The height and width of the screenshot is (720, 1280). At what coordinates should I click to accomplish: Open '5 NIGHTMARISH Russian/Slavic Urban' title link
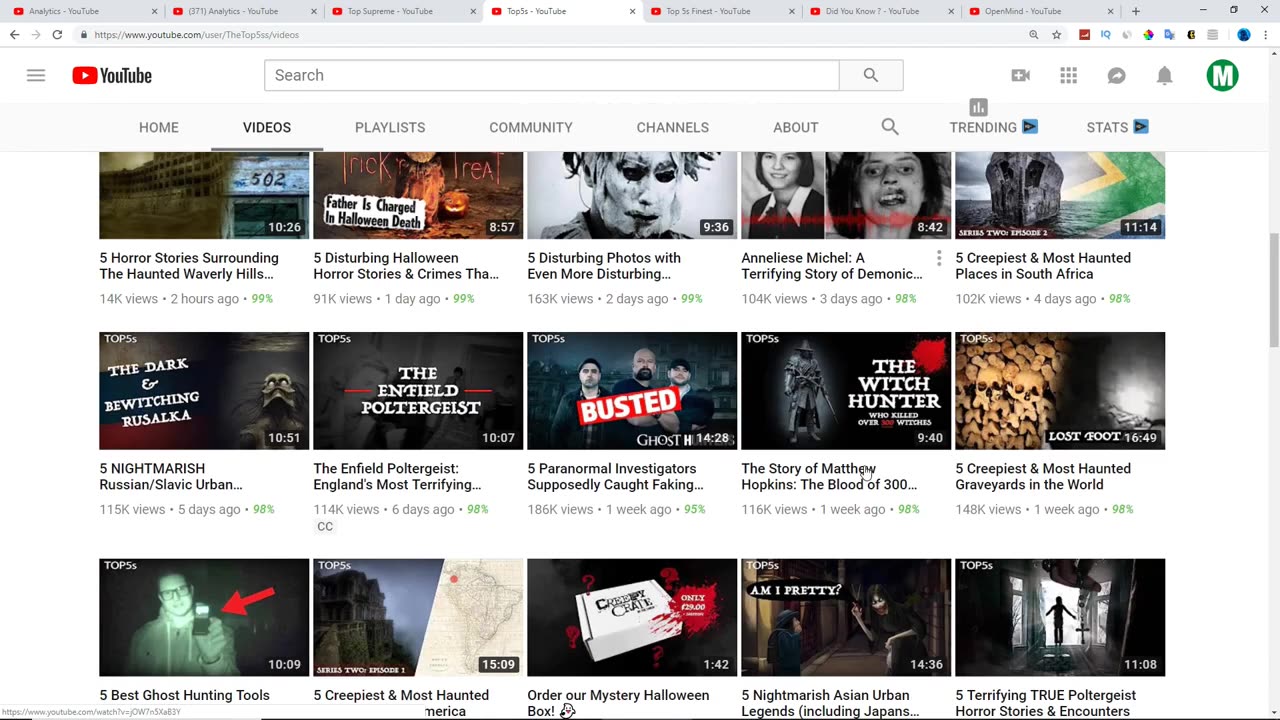tap(171, 476)
